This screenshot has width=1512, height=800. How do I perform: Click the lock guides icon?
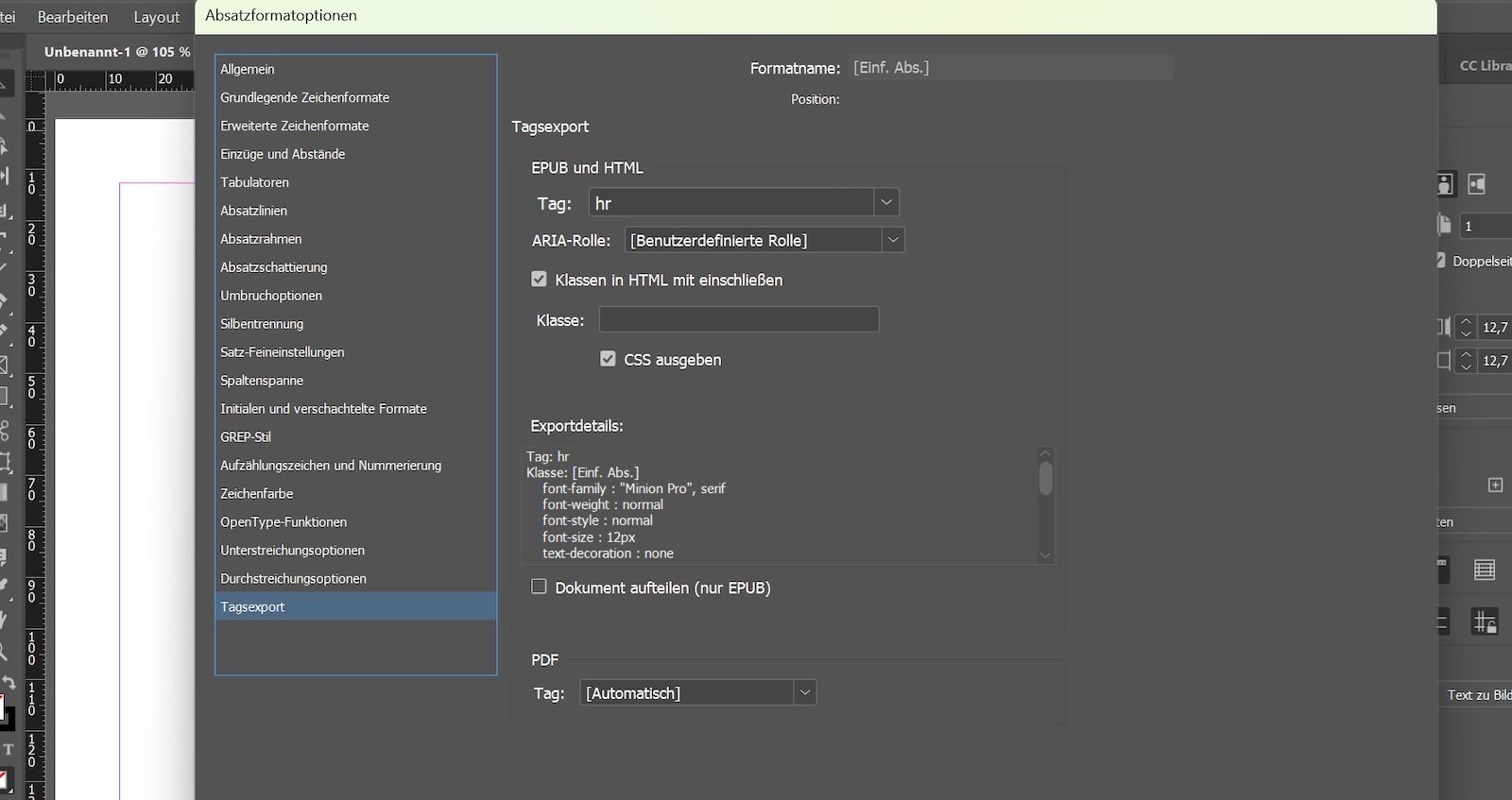1485,622
